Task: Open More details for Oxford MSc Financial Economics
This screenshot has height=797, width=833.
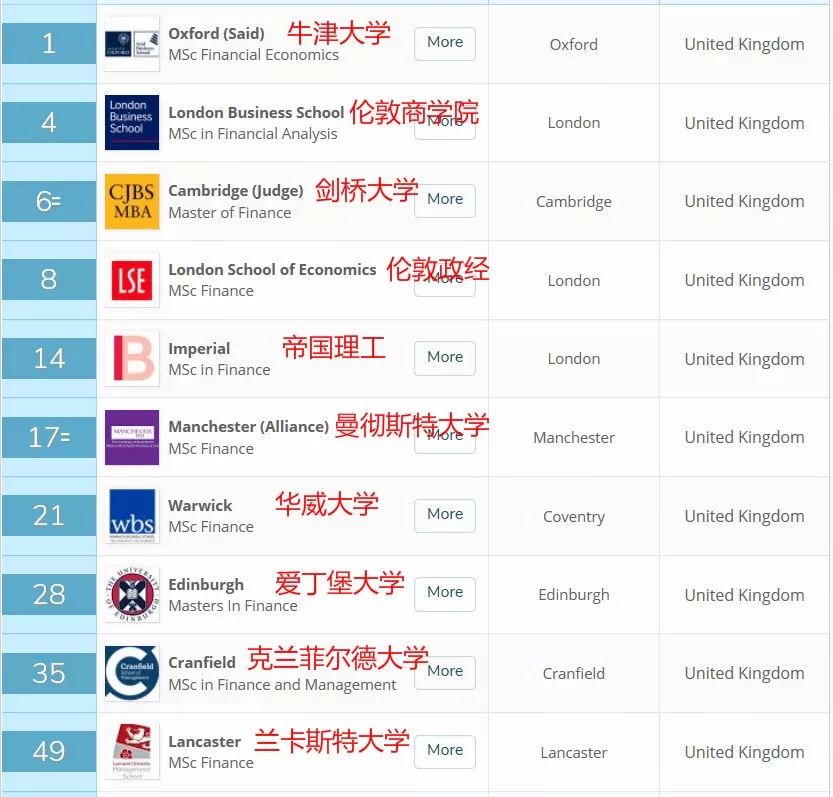Action: pyautogui.click(x=444, y=43)
